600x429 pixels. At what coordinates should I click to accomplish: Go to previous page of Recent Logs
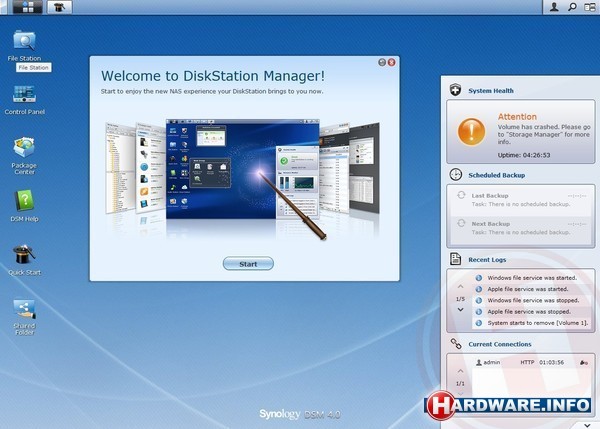460,287
